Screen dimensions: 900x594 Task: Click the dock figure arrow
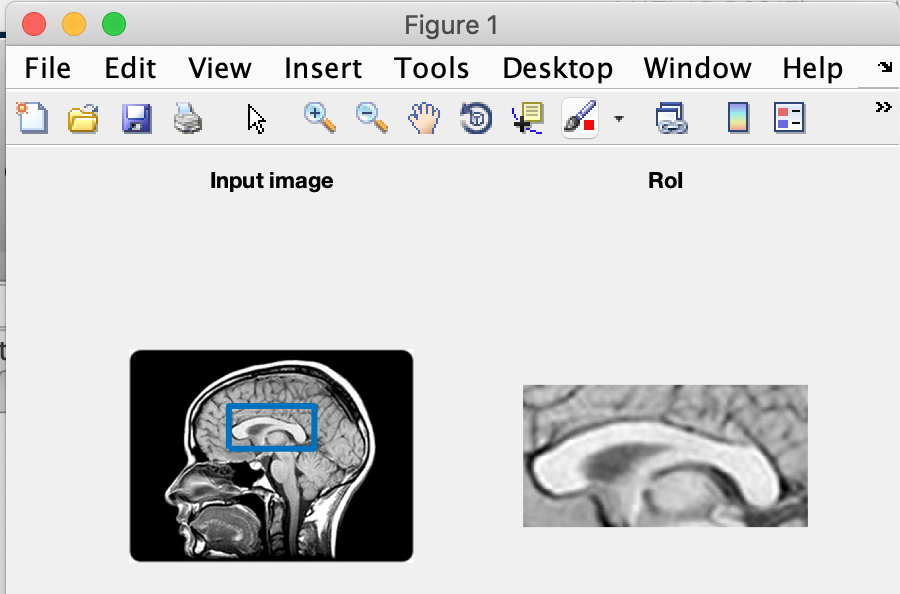click(x=885, y=67)
